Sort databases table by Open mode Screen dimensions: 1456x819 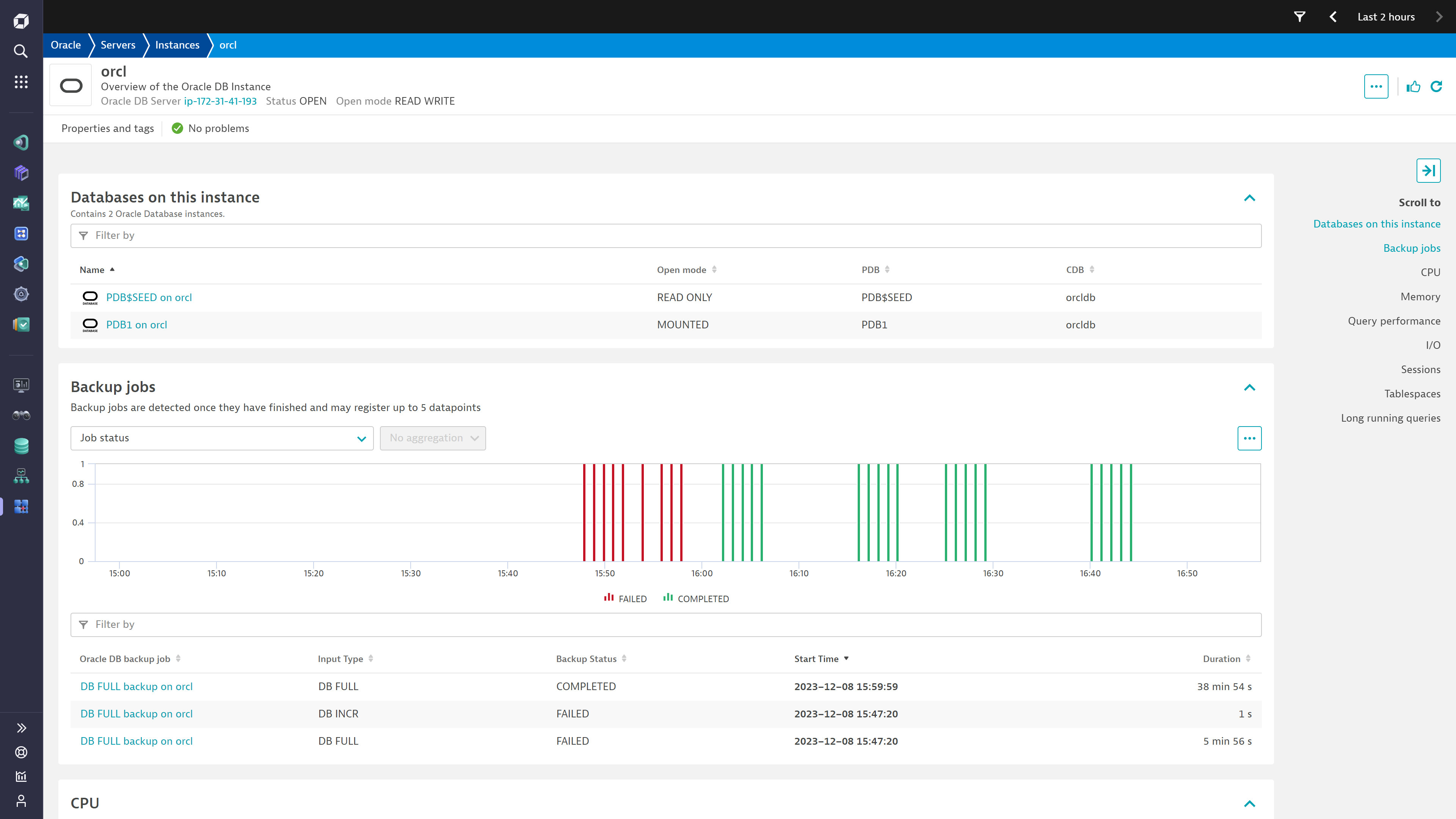pos(686,270)
